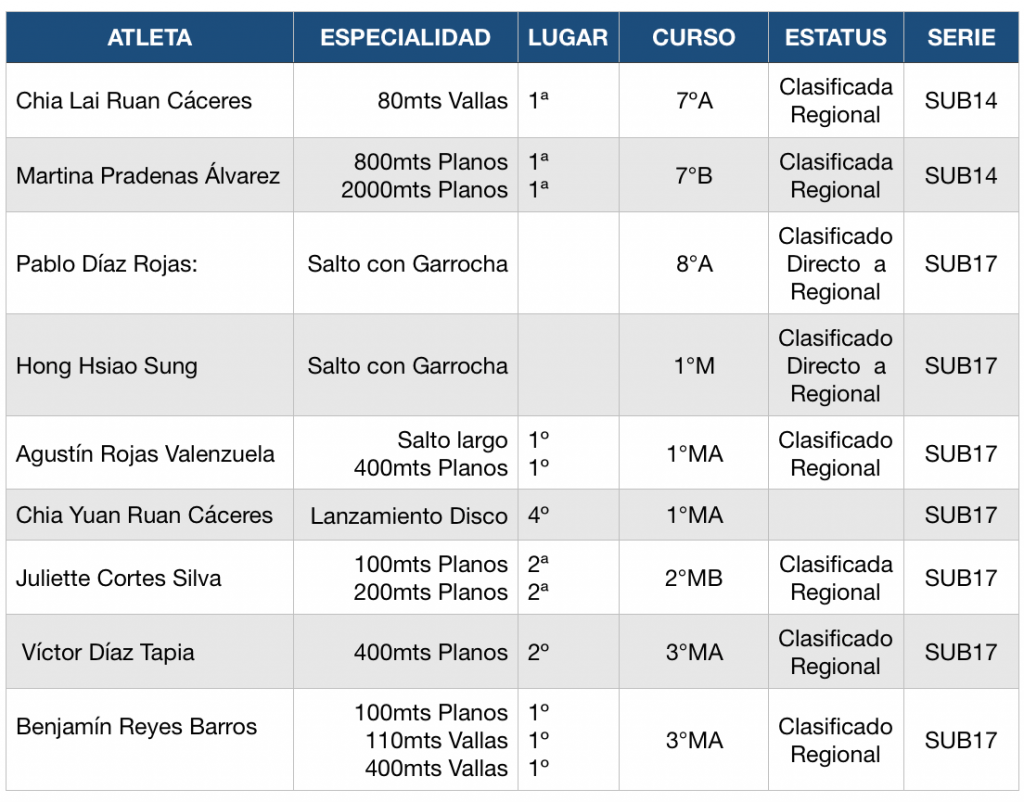Viewport: 1024px width, 802px height.
Task: Click the 2°MB course cell
Action: click(x=694, y=577)
